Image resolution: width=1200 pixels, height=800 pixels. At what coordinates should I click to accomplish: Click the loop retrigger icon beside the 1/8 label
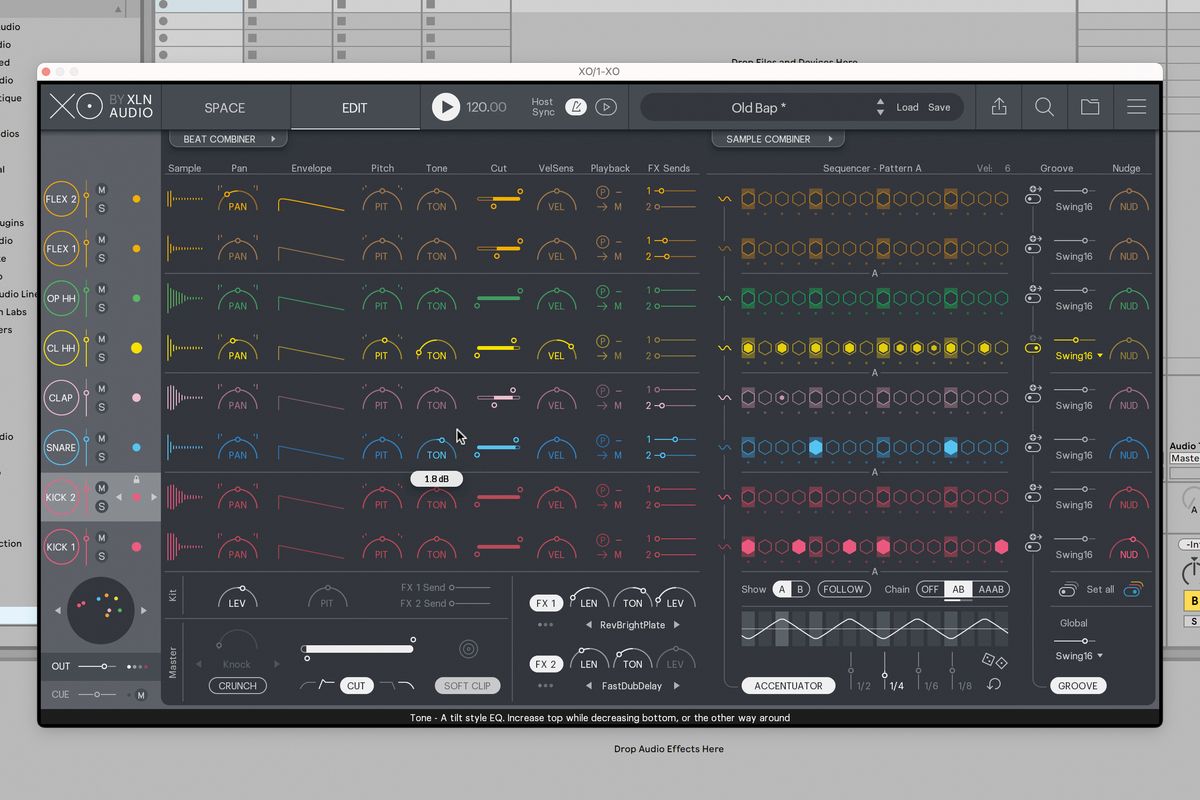[993, 684]
